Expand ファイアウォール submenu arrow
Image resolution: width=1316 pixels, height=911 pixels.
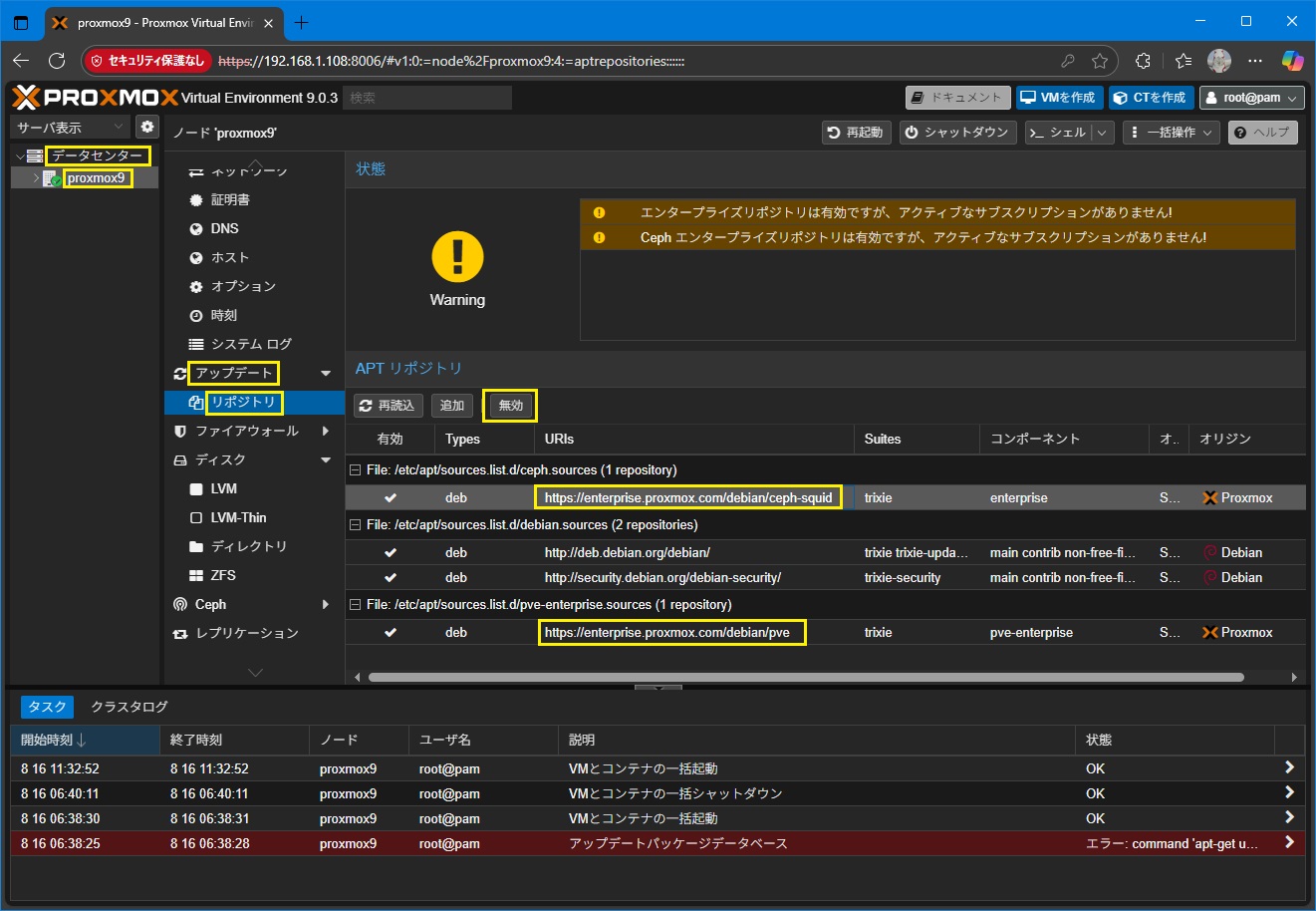[326, 431]
